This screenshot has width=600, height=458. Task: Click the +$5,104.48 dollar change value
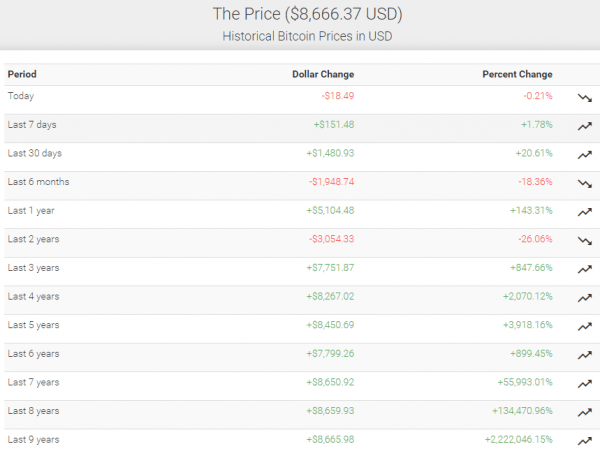(x=330, y=210)
